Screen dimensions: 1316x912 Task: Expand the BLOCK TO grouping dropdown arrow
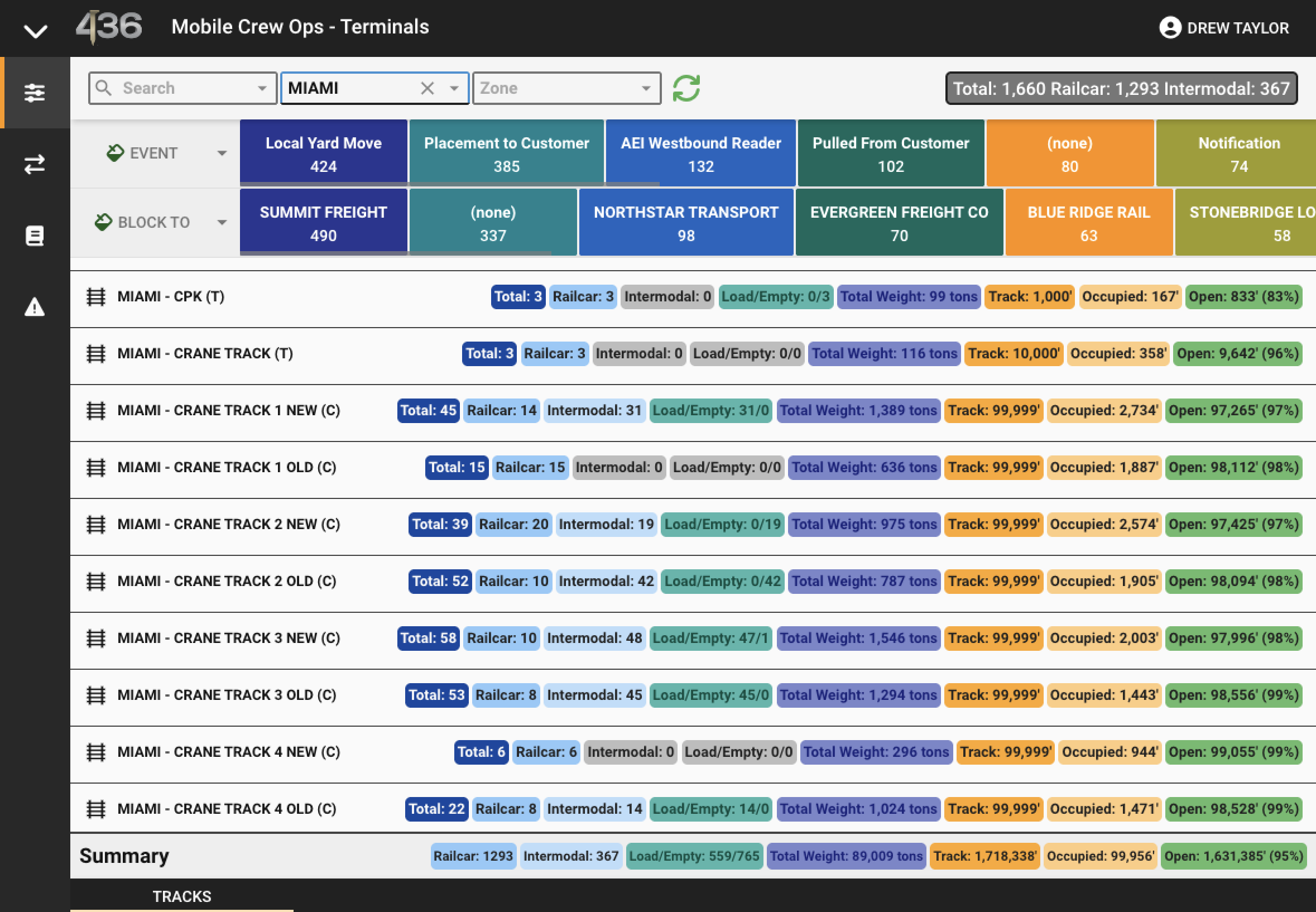click(x=222, y=222)
